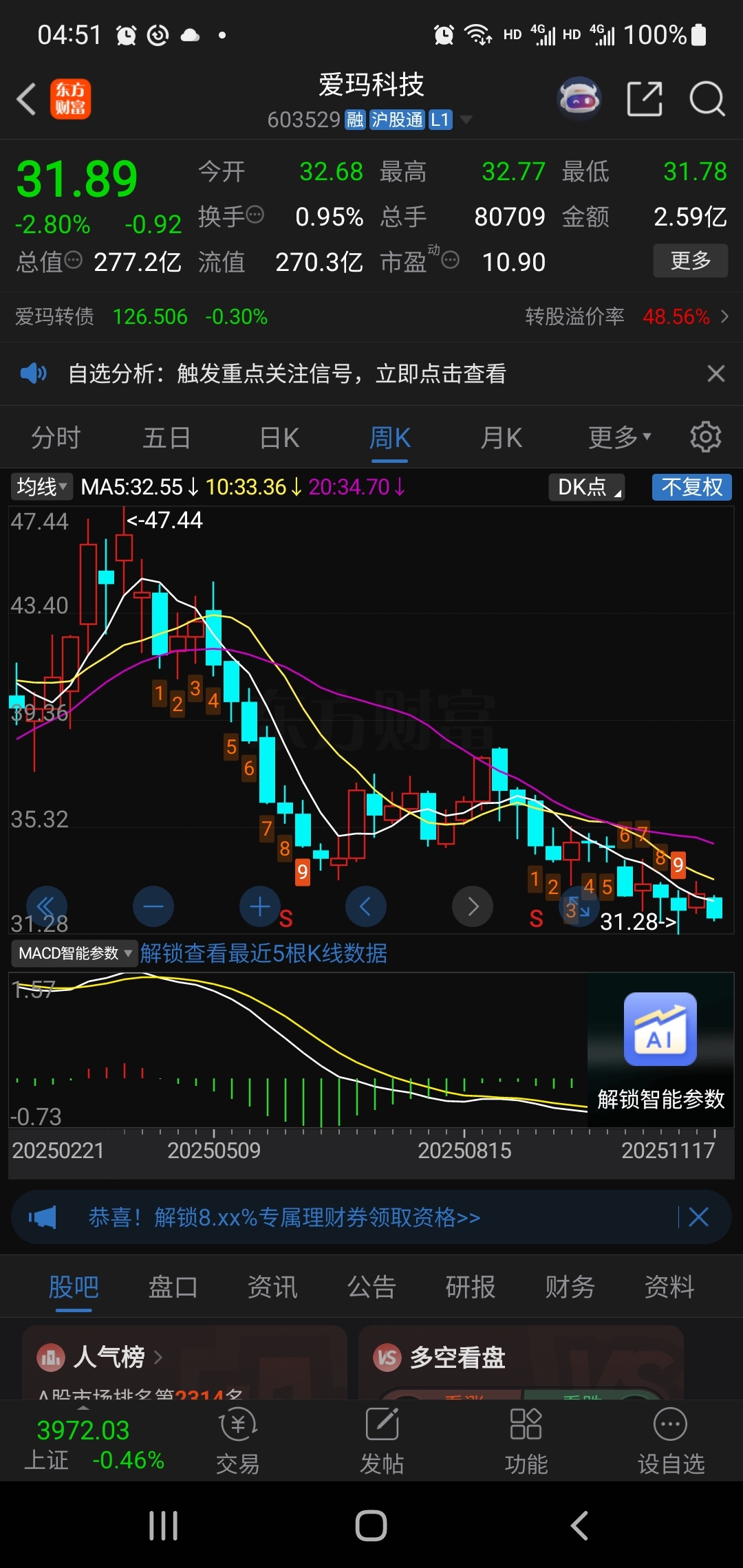This screenshot has width=743, height=1568.
Task: Tap the 沪股通 badge
Action: (x=397, y=120)
